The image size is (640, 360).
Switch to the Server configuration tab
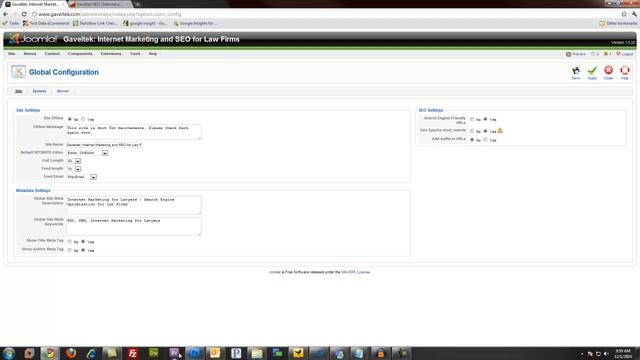pyautogui.click(x=63, y=91)
